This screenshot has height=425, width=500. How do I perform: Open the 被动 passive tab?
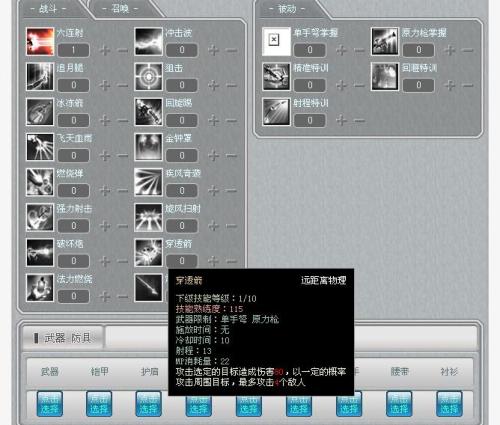287,9
